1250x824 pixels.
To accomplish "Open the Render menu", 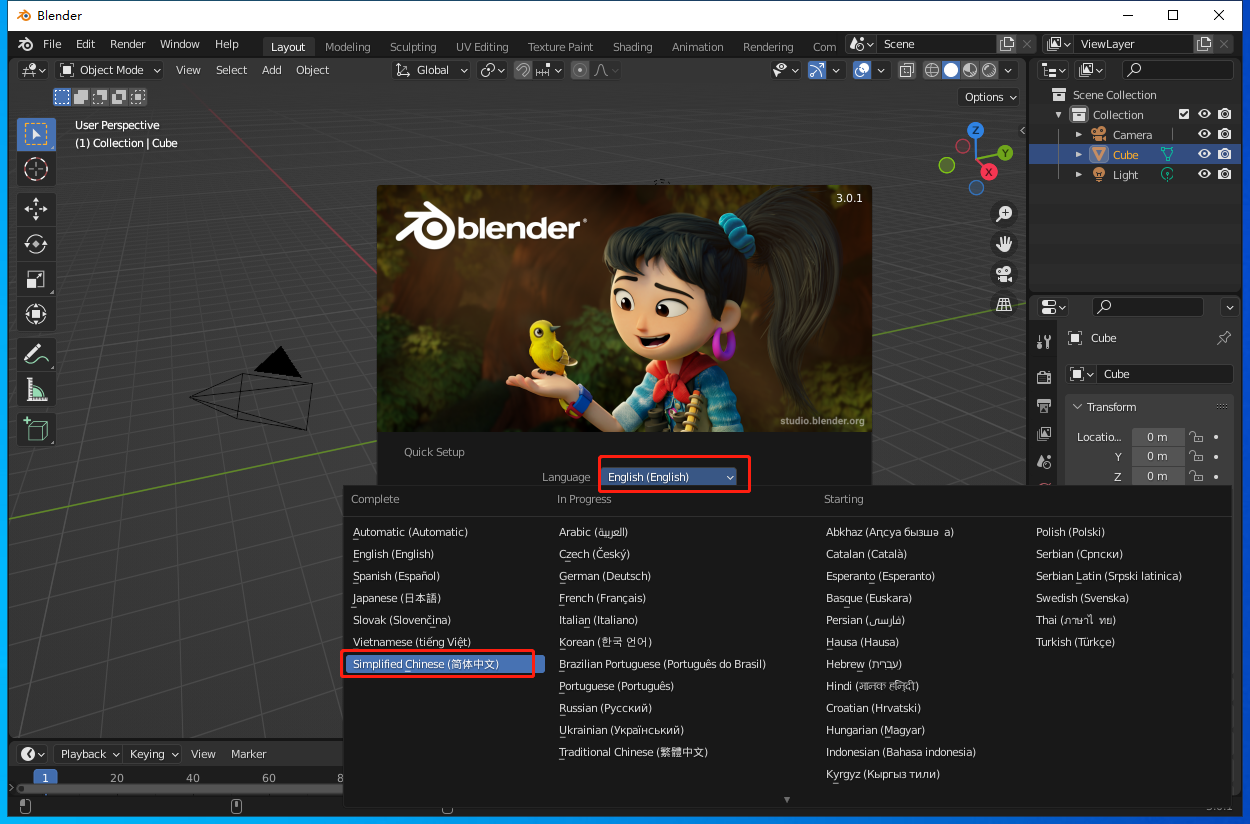I will pyautogui.click(x=128, y=44).
